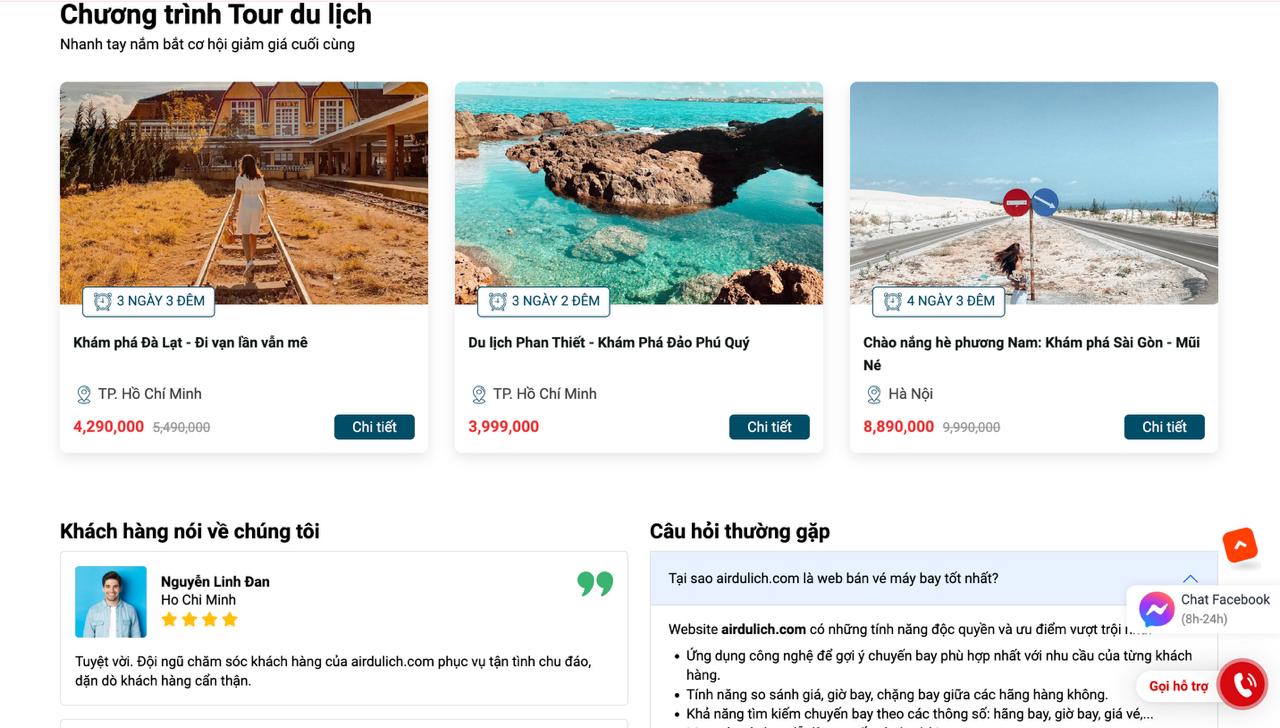
Task: Click Nguyễn Linh Đan's avatar photo
Action: click(111, 602)
